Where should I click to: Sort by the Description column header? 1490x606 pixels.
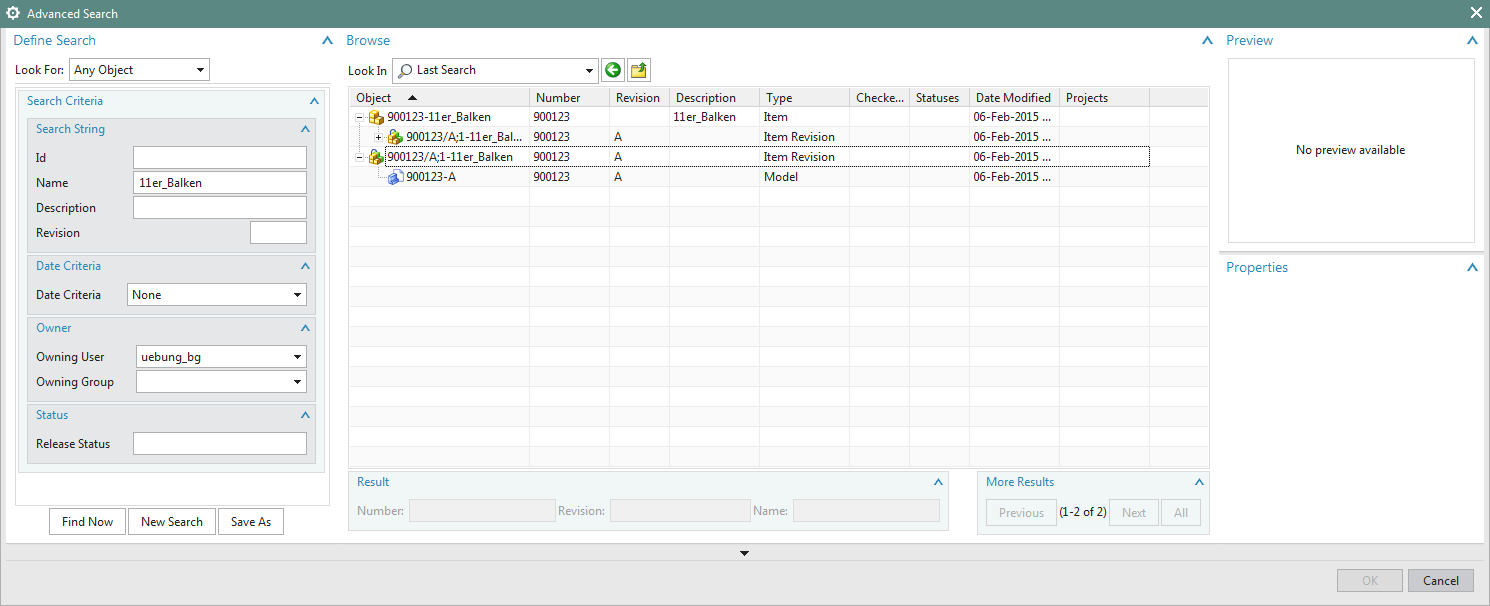tap(714, 98)
